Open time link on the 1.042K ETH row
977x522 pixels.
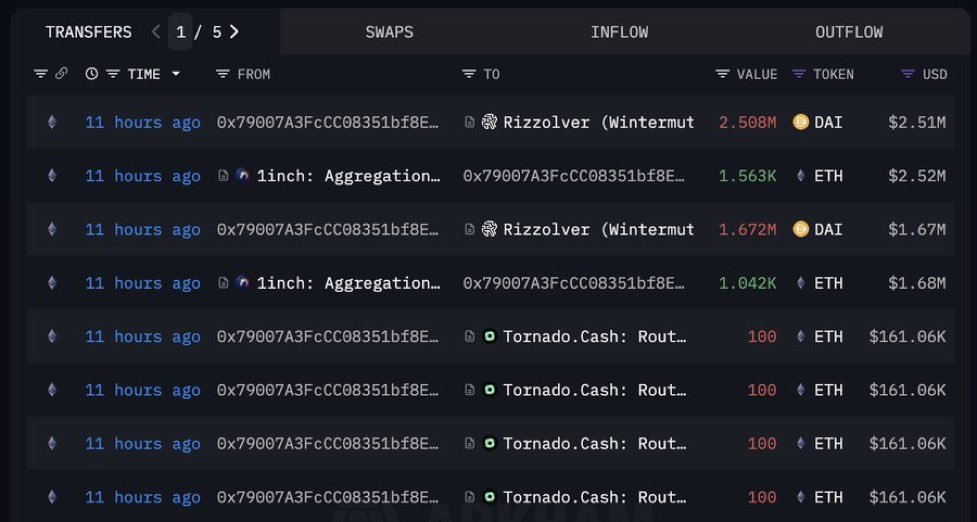pyautogui.click(x=143, y=283)
